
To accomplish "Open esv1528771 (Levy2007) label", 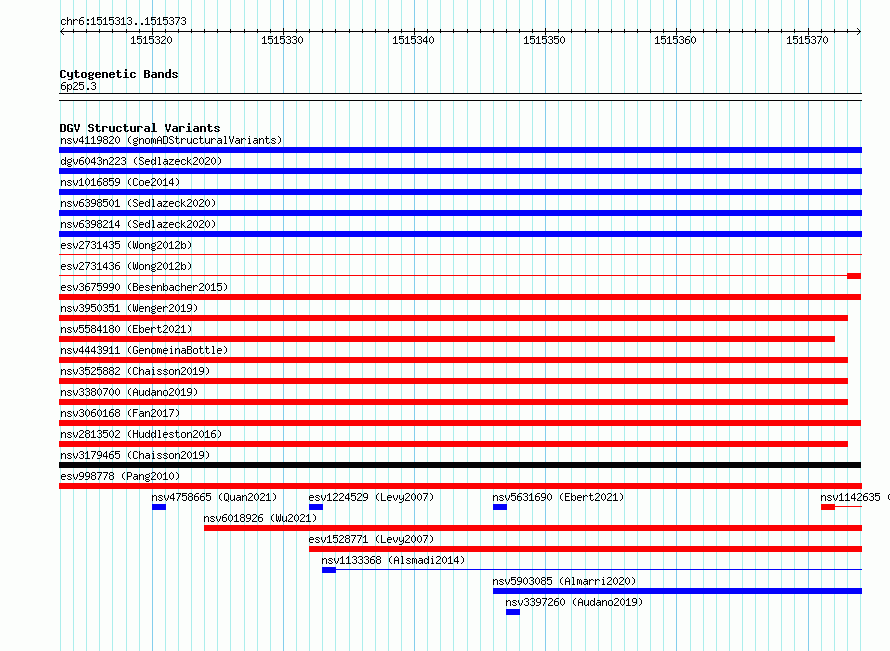I will tap(371, 539).
